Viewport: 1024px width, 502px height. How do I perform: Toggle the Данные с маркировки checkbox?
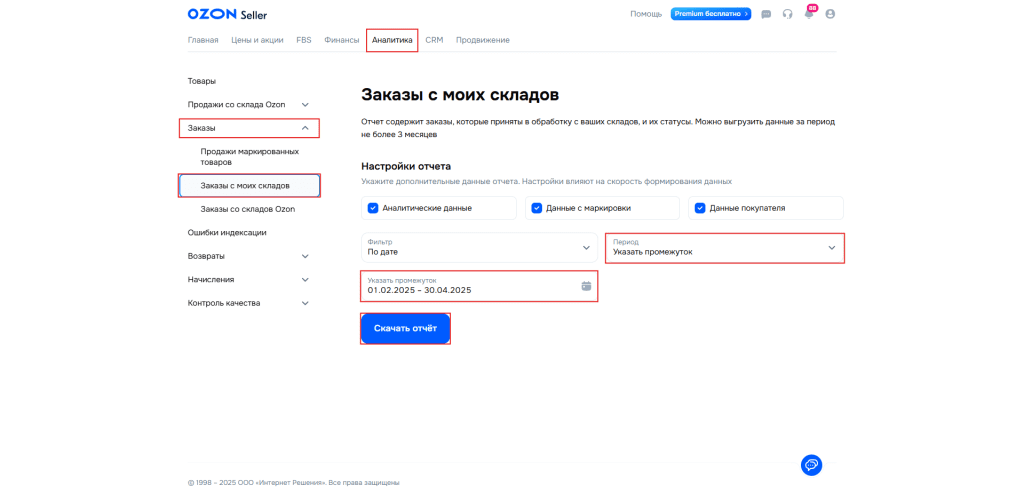point(537,208)
